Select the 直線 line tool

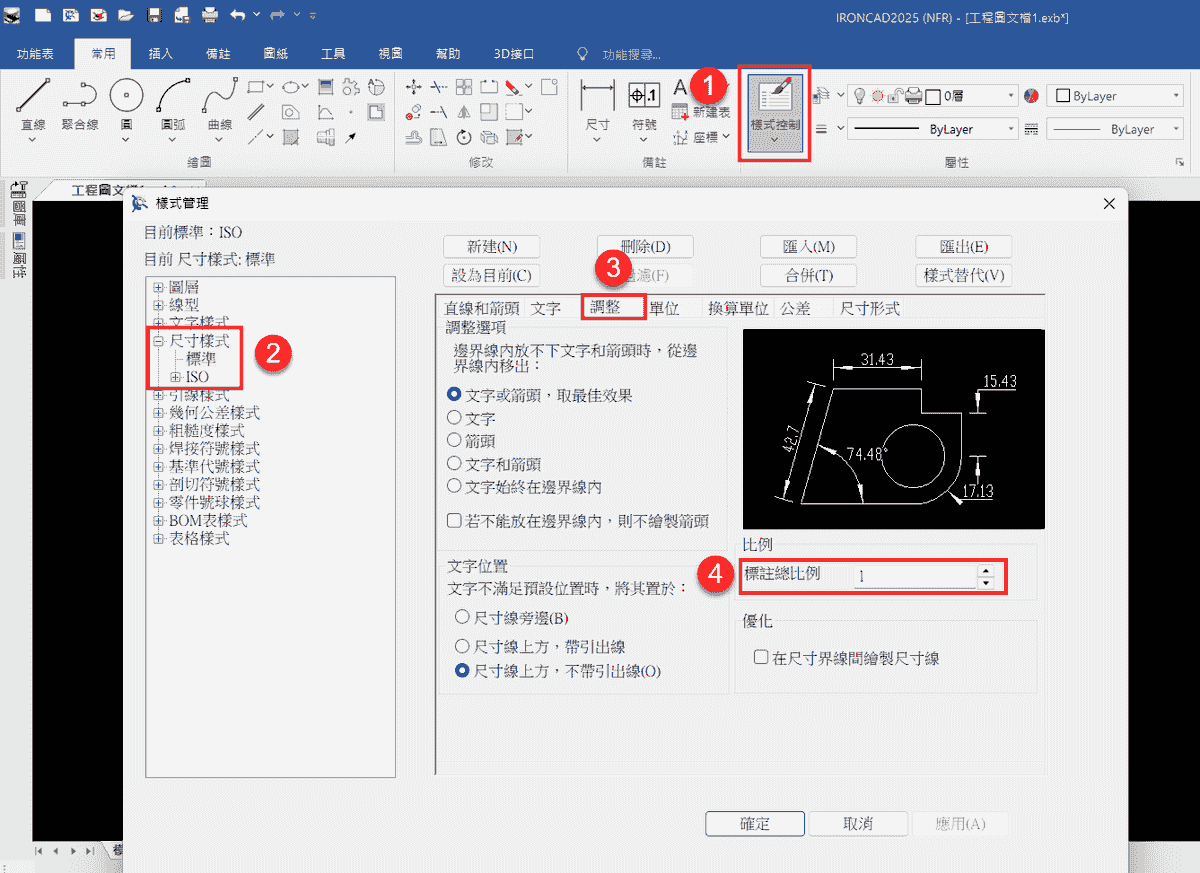(33, 105)
